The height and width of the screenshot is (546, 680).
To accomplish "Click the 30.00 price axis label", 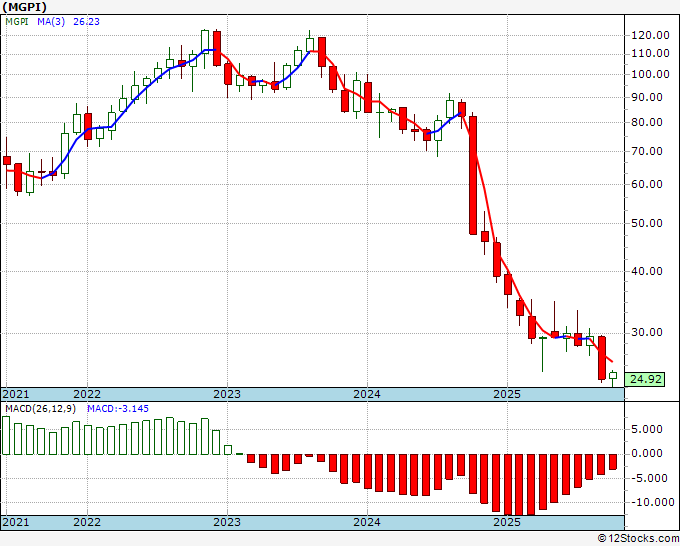I will coord(647,333).
